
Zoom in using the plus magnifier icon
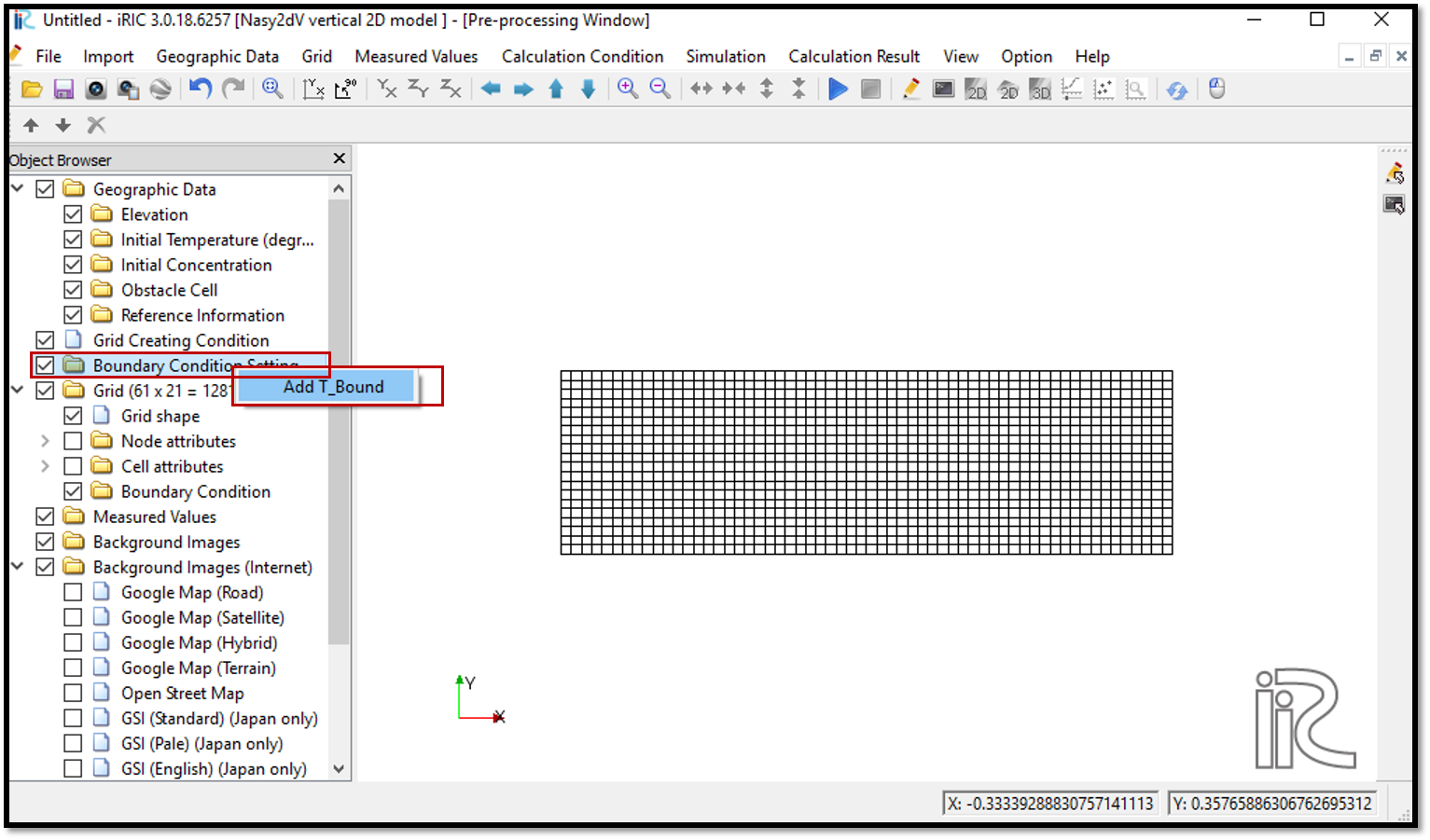628,89
